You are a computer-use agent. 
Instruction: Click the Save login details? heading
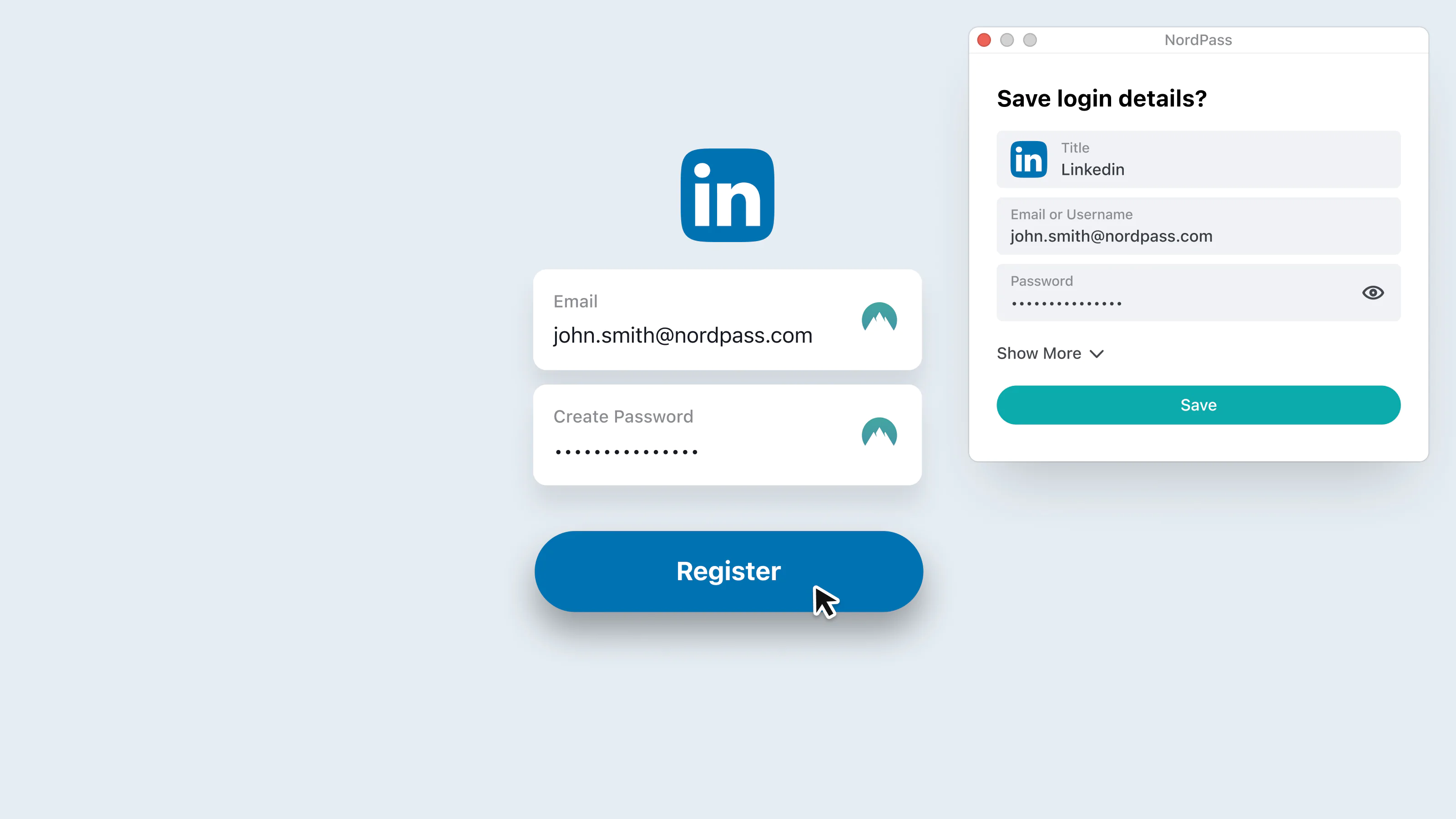pos(1102,98)
